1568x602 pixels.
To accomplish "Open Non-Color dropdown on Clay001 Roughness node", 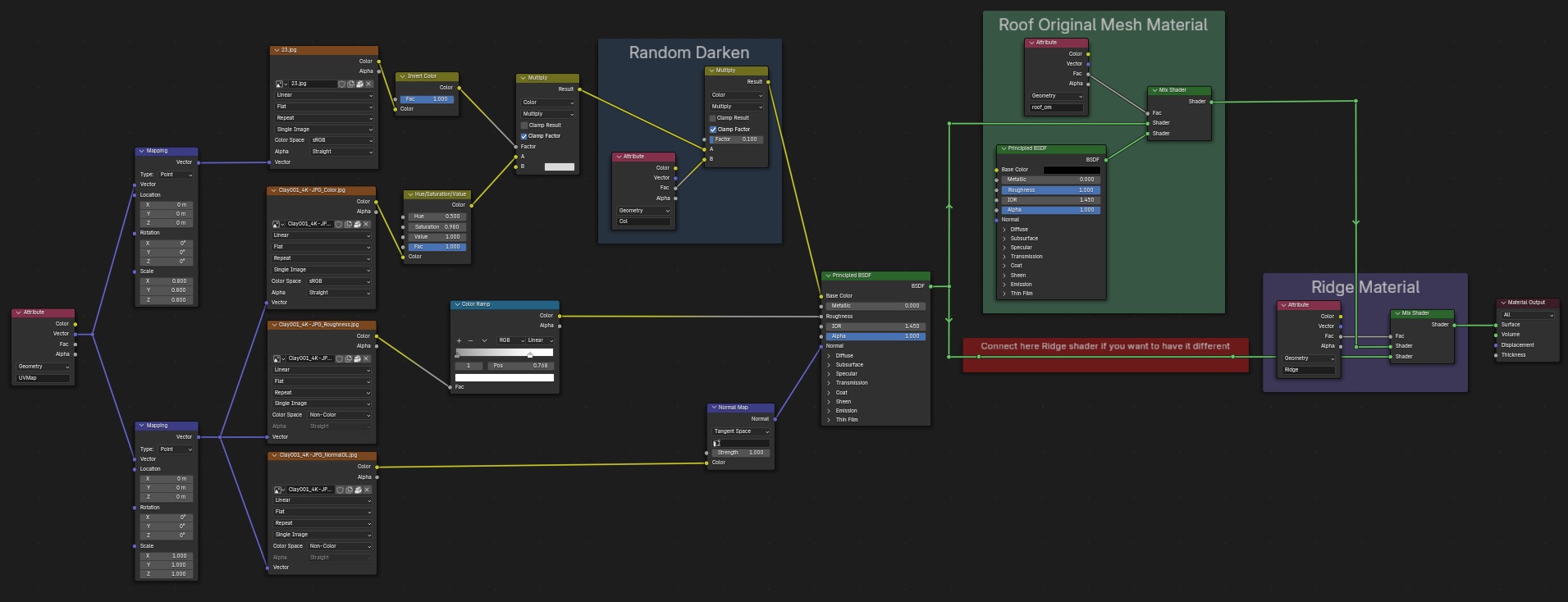I will coord(340,415).
